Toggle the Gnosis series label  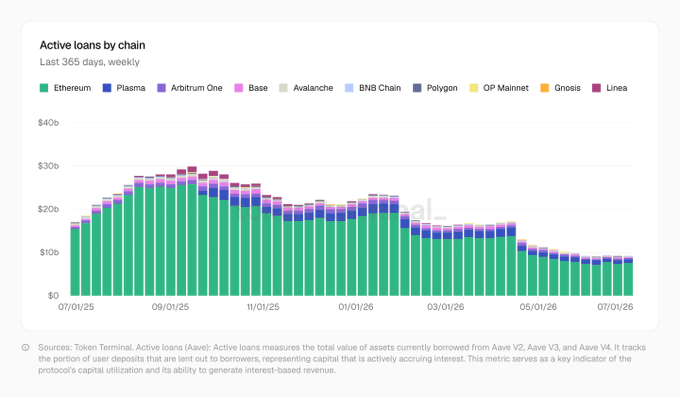tap(567, 88)
